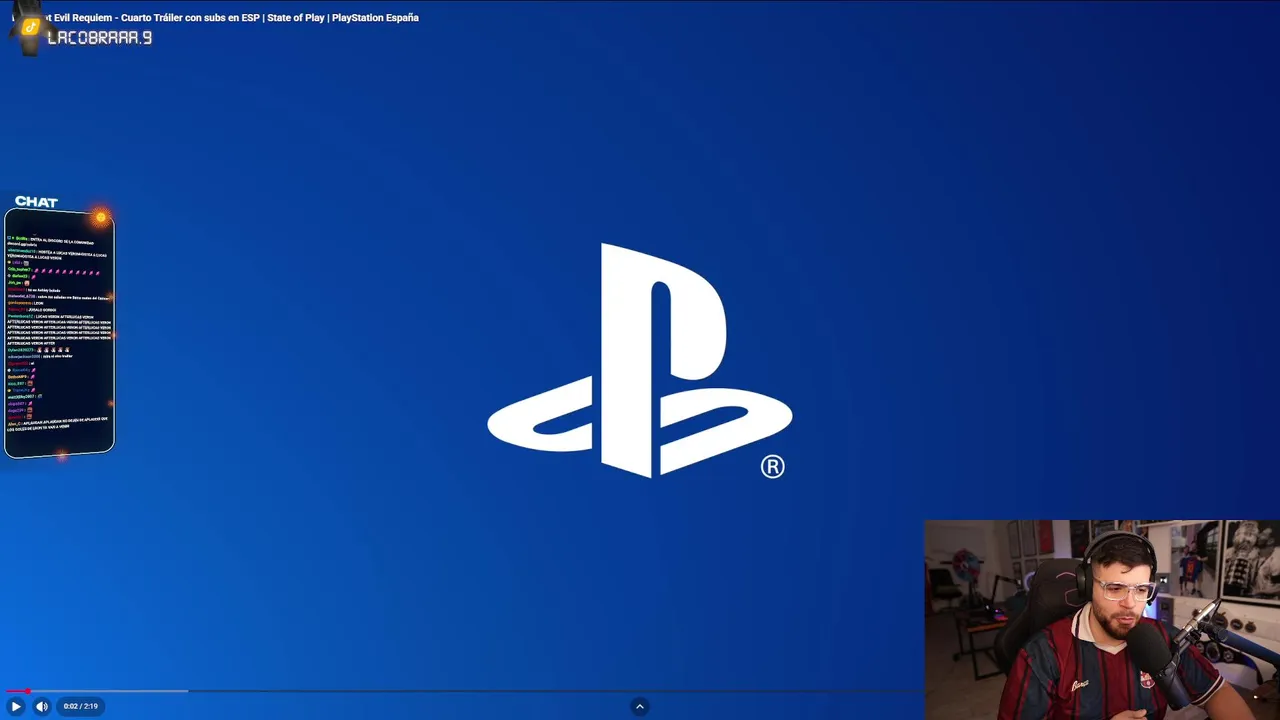Open the video title link at top
Viewport: 1280px width, 720px height.
[x=215, y=17]
